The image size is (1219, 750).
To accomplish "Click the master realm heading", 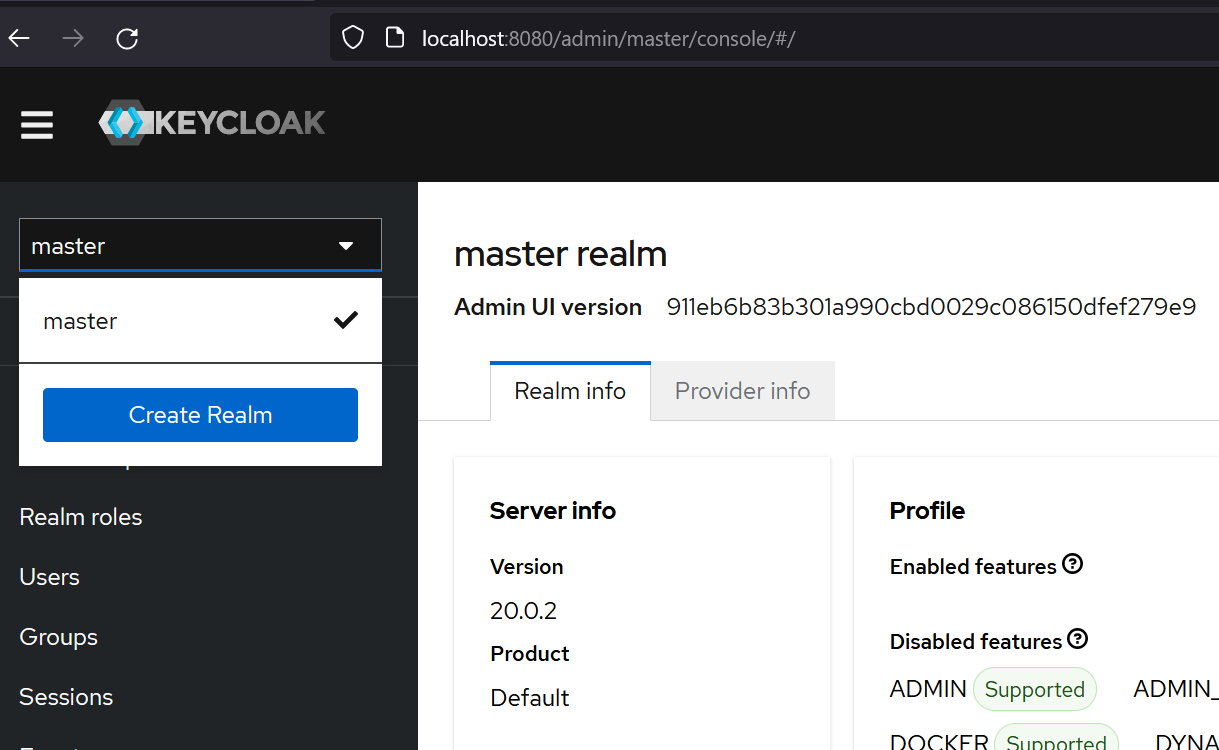I will click(560, 254).
